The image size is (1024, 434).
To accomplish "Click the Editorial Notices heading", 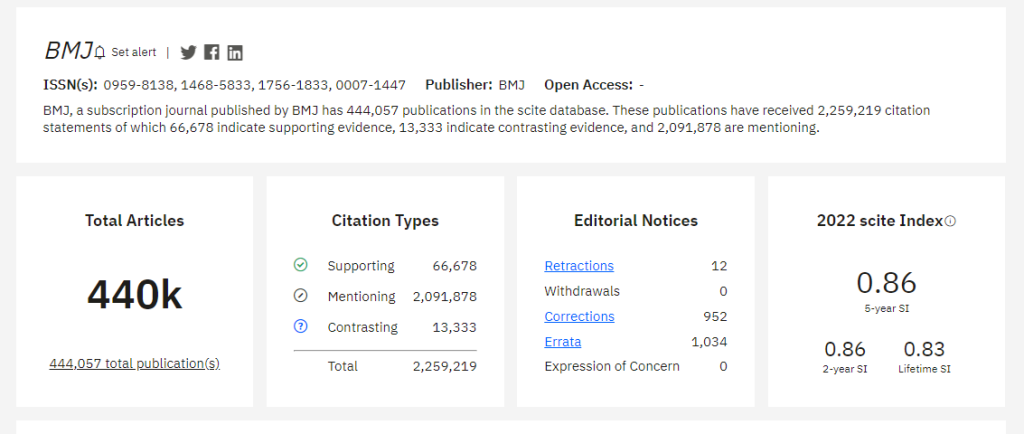I will tap(636, 221).
